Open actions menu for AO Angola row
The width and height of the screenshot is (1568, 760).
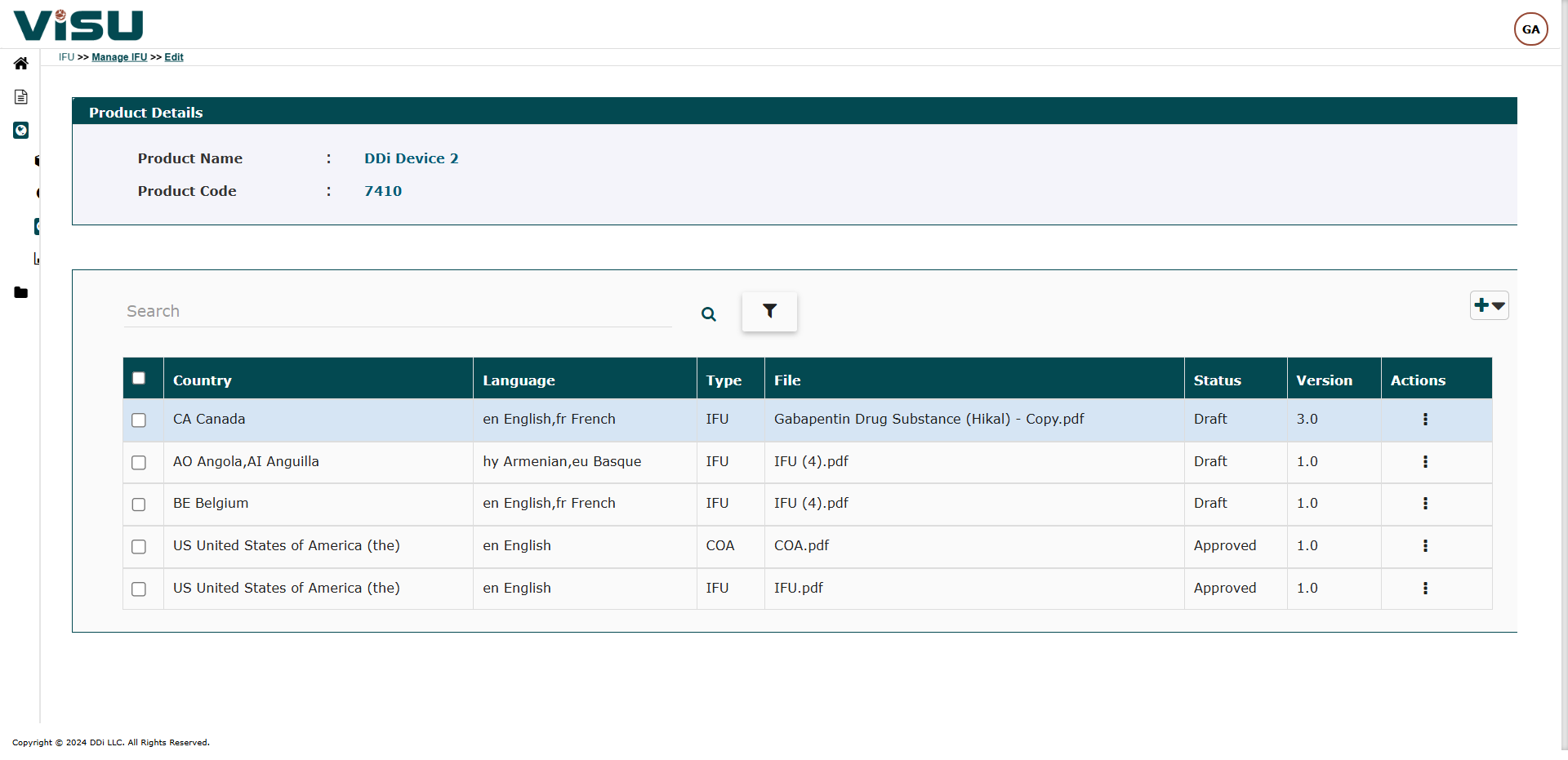pos(1425,461)
